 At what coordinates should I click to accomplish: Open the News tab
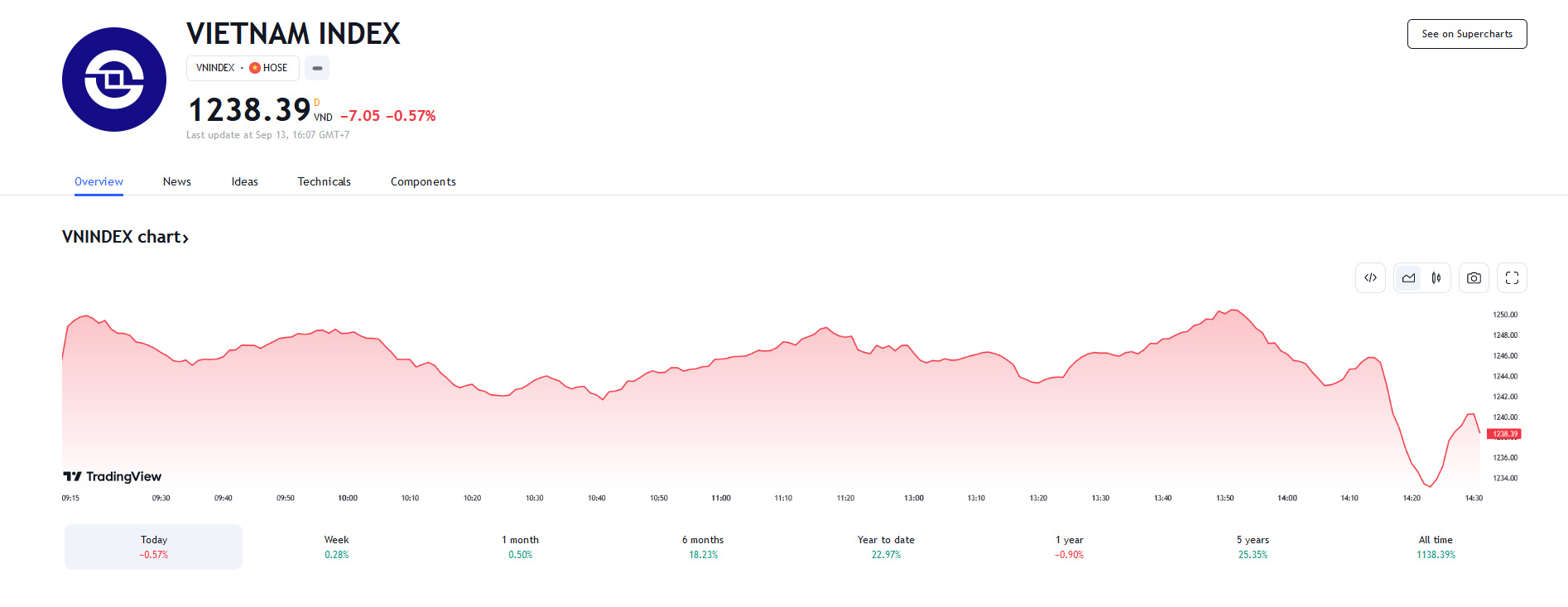click(177, 181)
